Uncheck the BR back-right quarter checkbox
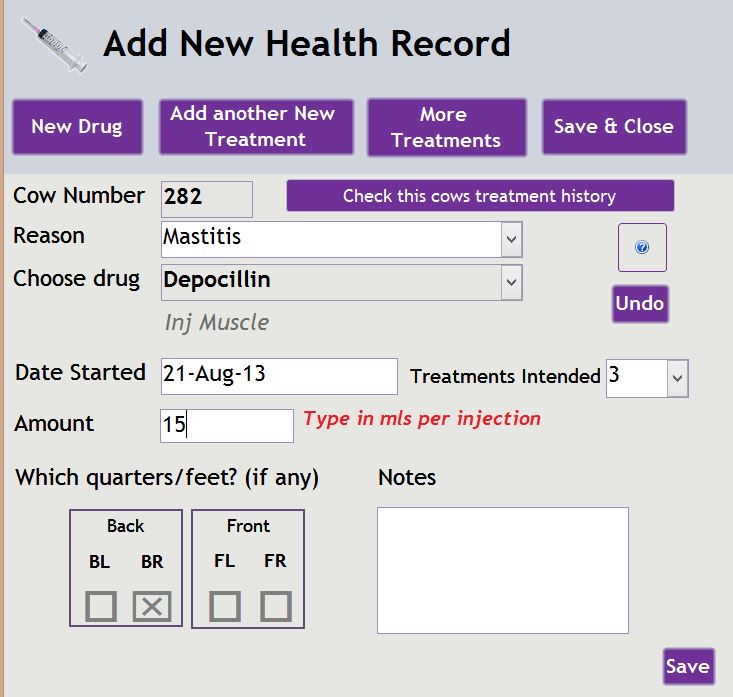The width and height of the screenshot is (733, 697). tap(152, 606)
